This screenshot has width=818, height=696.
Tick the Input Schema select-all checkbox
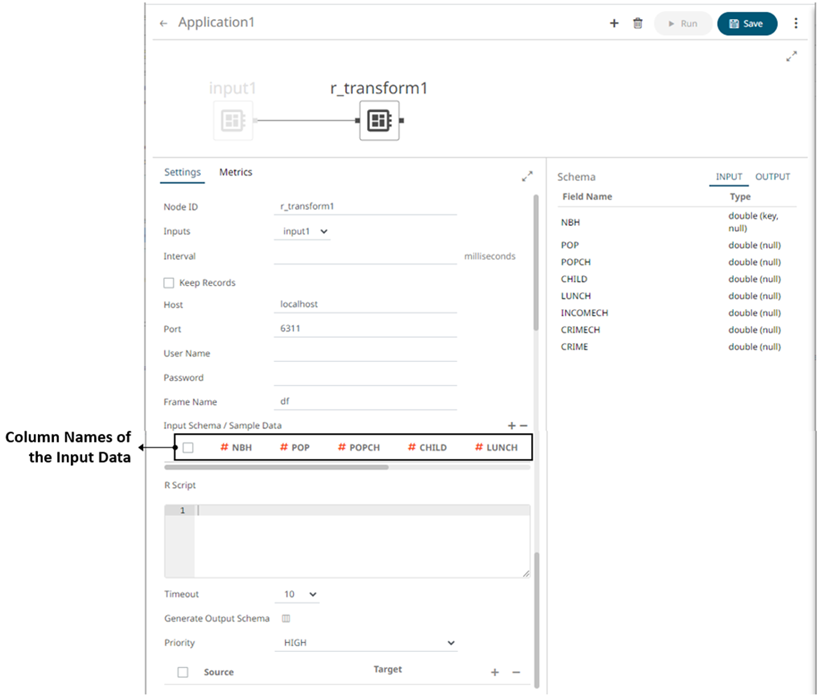[188, 448]
